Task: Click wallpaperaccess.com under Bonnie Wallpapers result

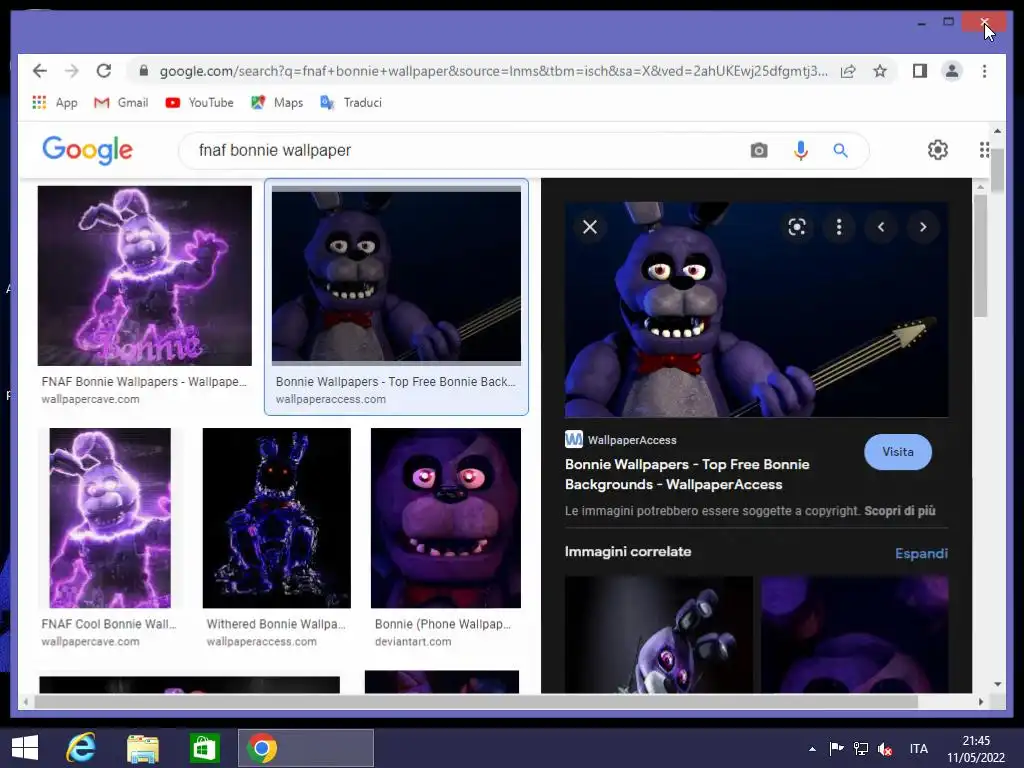Action: pos(330,399)
